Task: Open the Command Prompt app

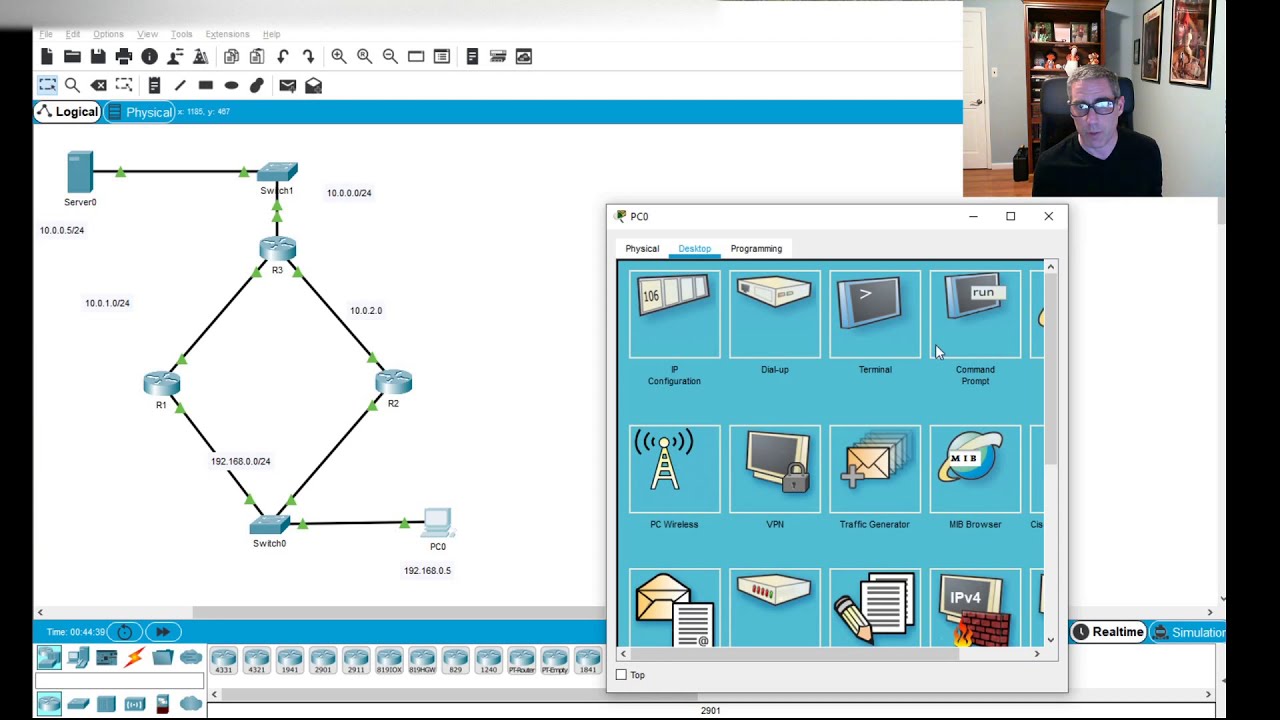Action: click(x=975, y=314)
